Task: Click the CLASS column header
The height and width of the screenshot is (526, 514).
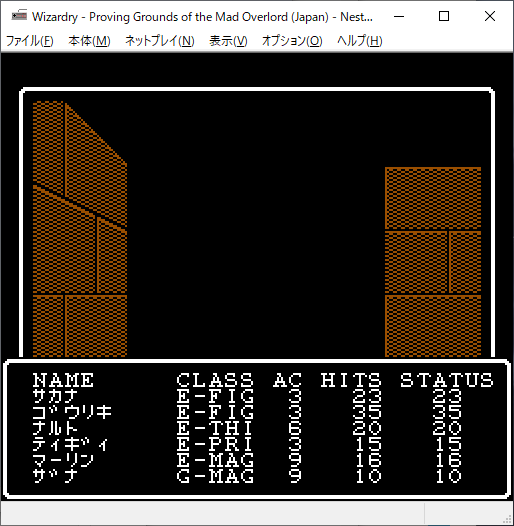Action: pos(215,380)
